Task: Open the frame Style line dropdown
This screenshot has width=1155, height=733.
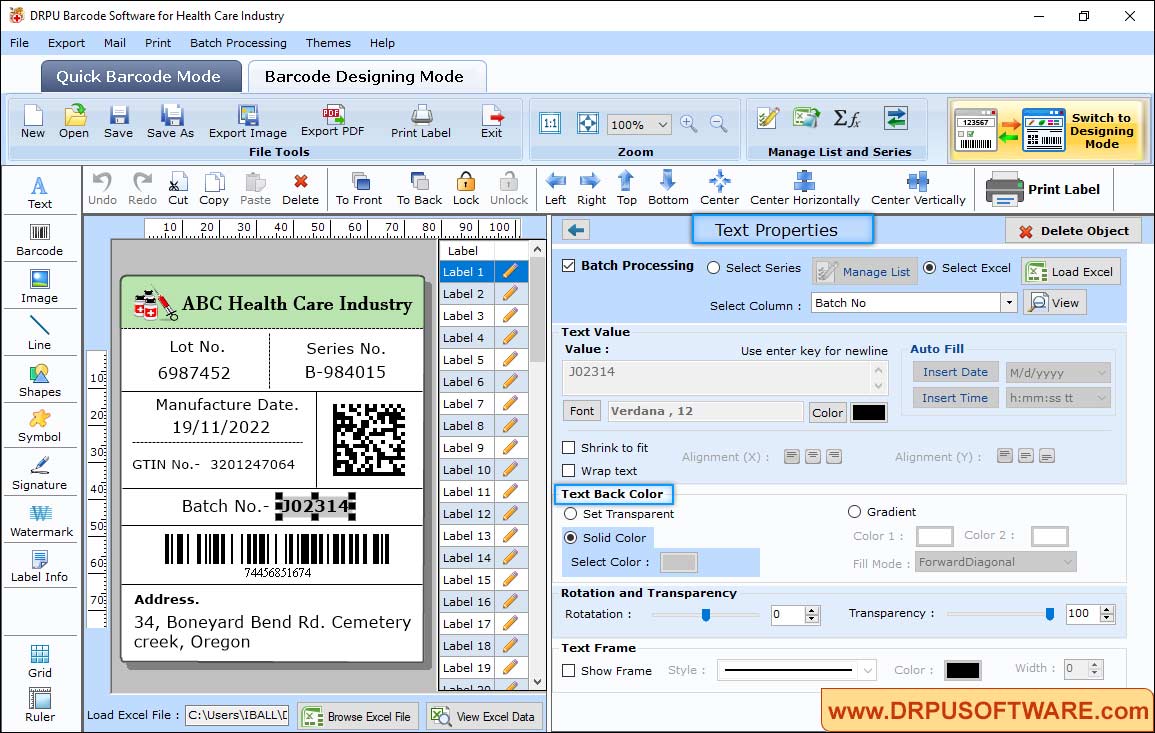Action: tap(796, 670)
